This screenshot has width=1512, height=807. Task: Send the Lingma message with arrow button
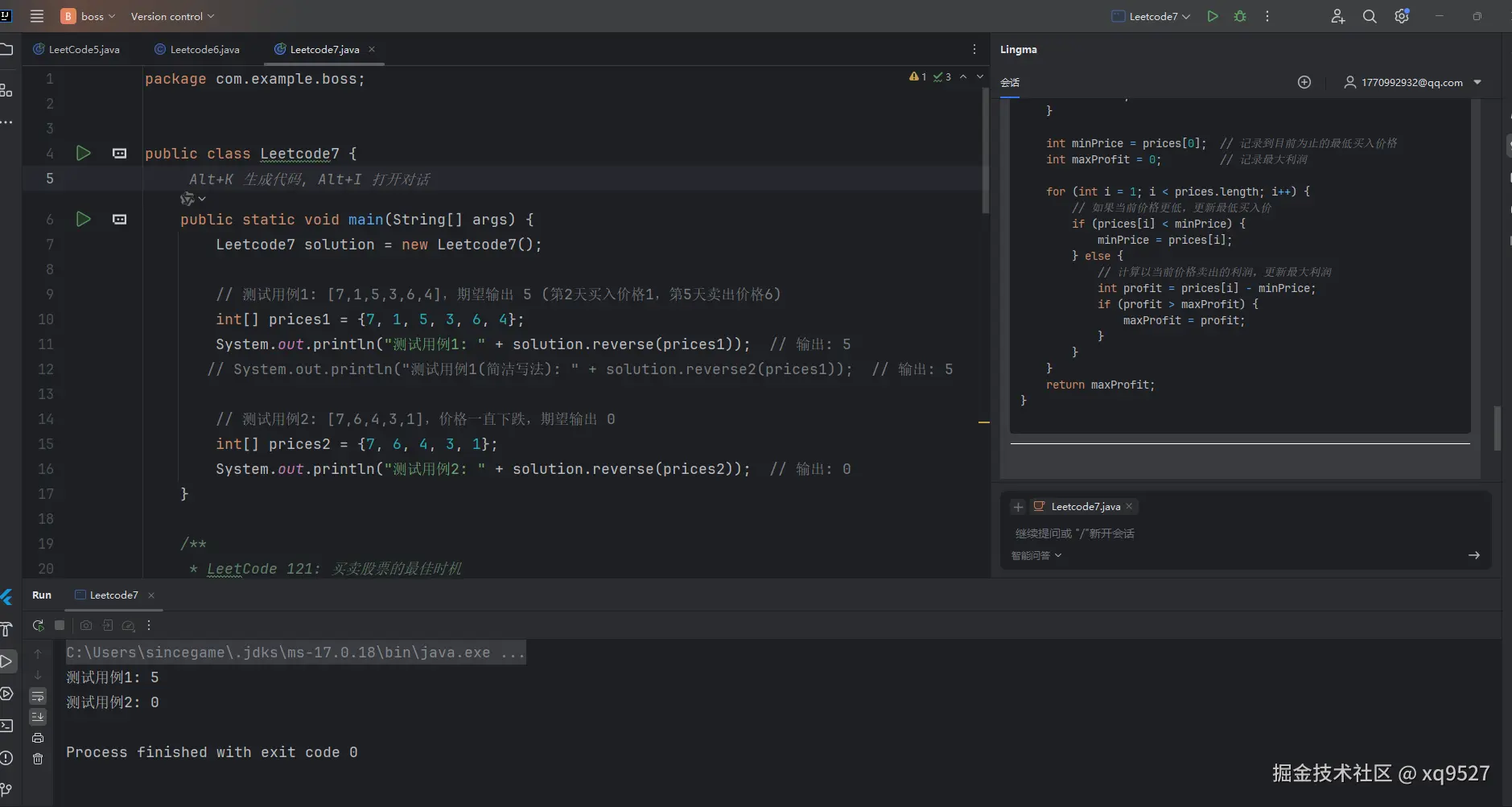tap(1473, 555)
